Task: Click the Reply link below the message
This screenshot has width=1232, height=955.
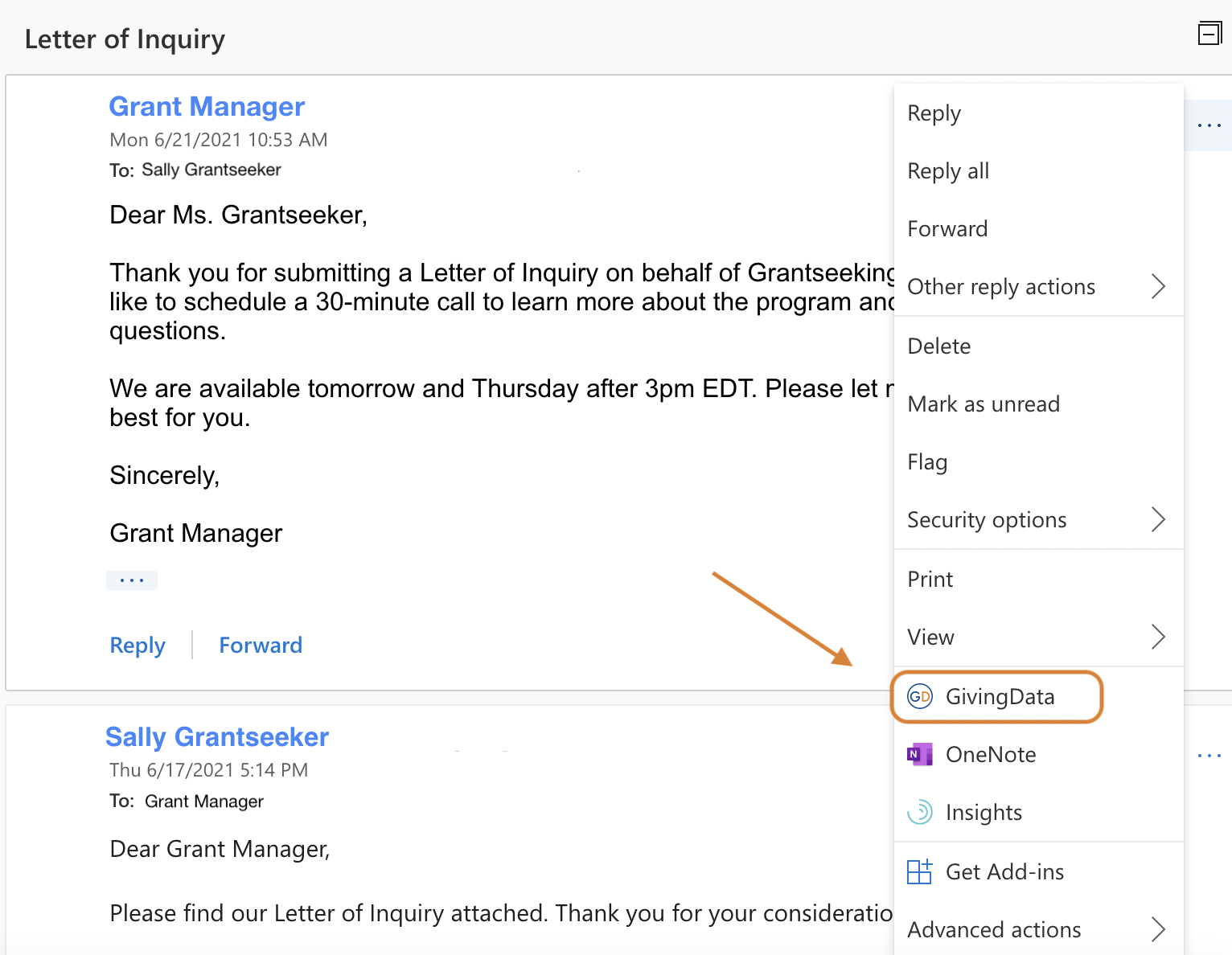Action: pyautogui.click(x=138, y=646)
